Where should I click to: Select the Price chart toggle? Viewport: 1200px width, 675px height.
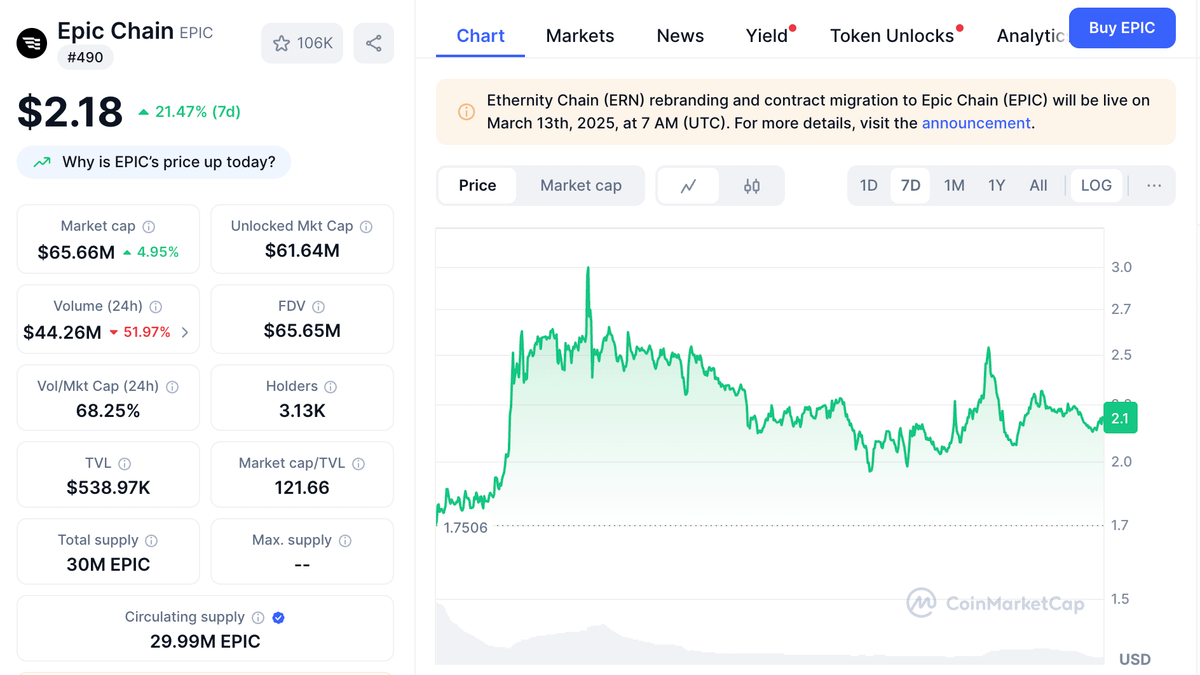pyautogui.click(x=478, y=186)
